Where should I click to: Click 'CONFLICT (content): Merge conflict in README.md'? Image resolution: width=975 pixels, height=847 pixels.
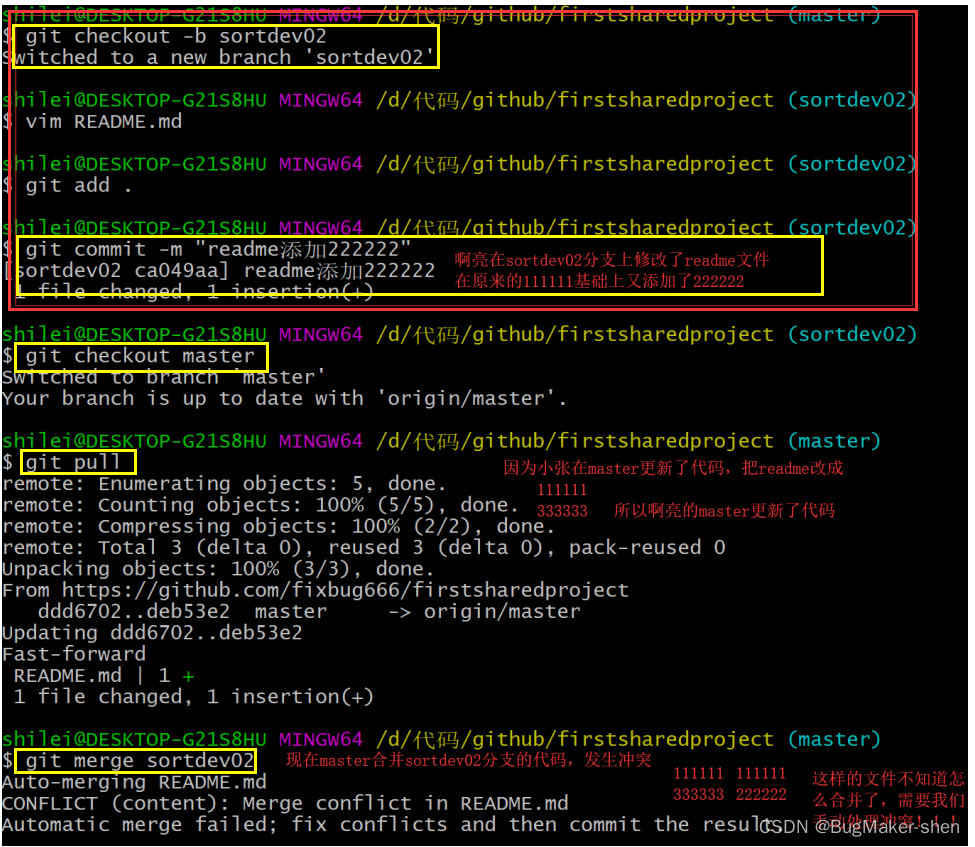coord(285,803)
